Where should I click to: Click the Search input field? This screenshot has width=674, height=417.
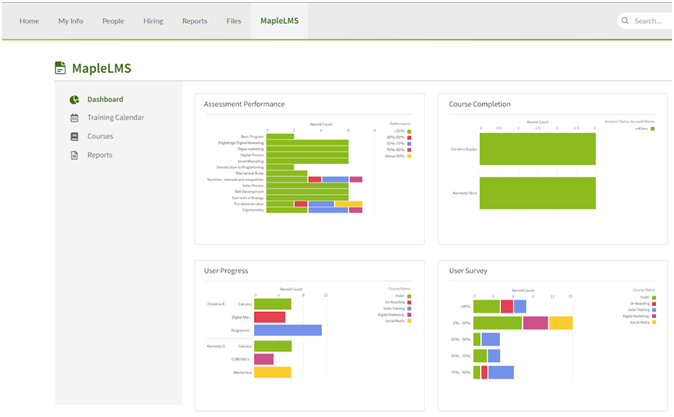[648, 21]
